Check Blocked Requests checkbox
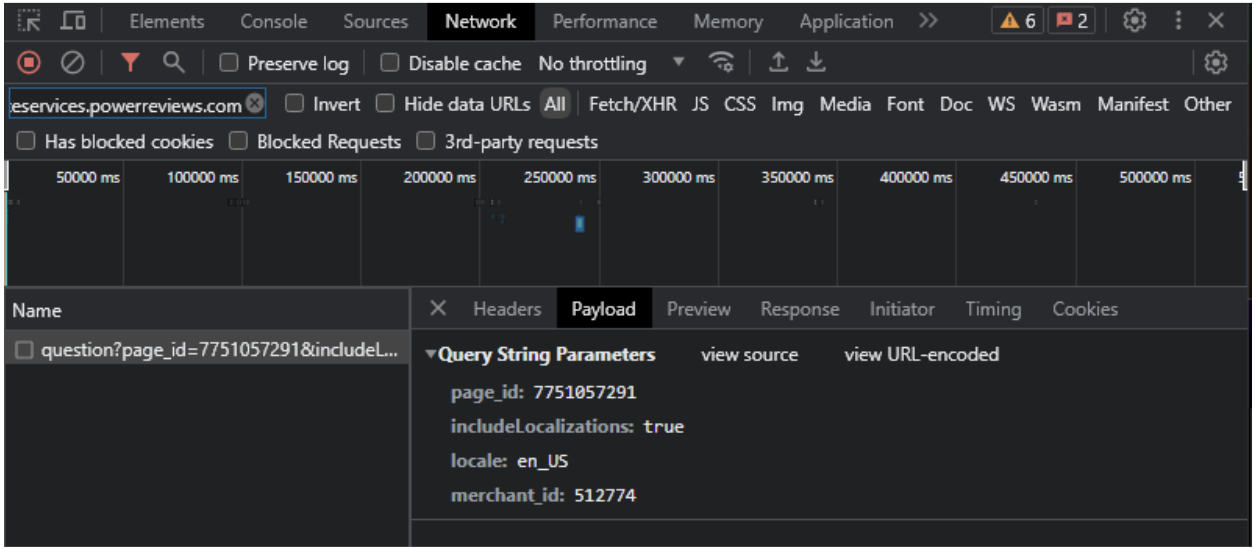 (238, 141)
